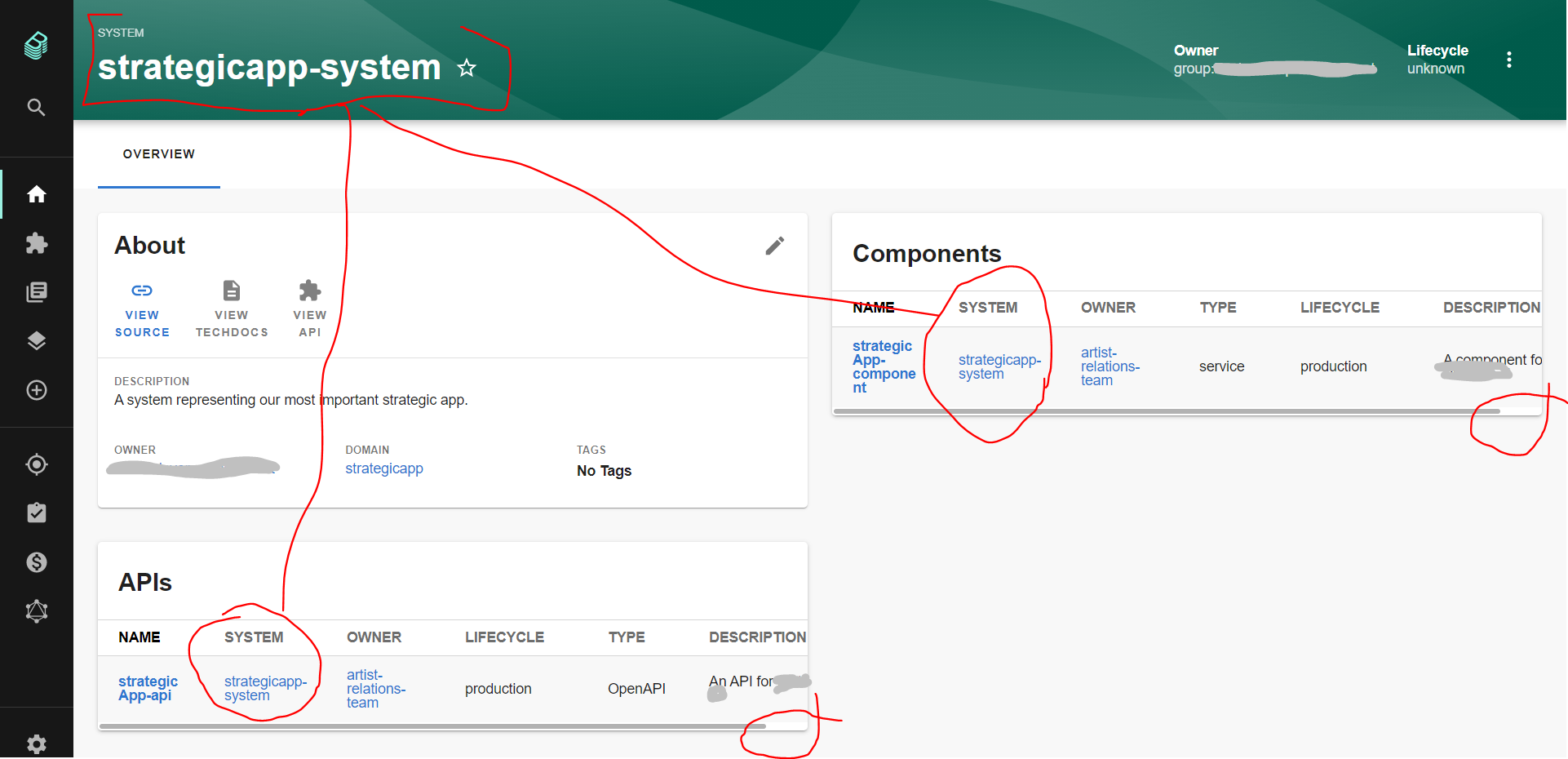The width and height of the screenshot is (1568, 759).
Task: Open VIEW TECHDOCS from the About card
Action: [232, 310]
